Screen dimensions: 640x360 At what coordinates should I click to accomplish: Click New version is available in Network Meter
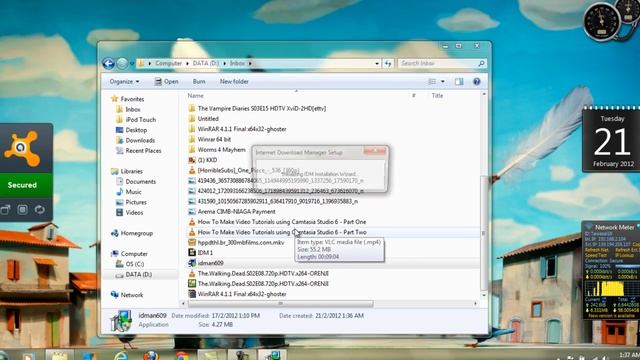611,316
